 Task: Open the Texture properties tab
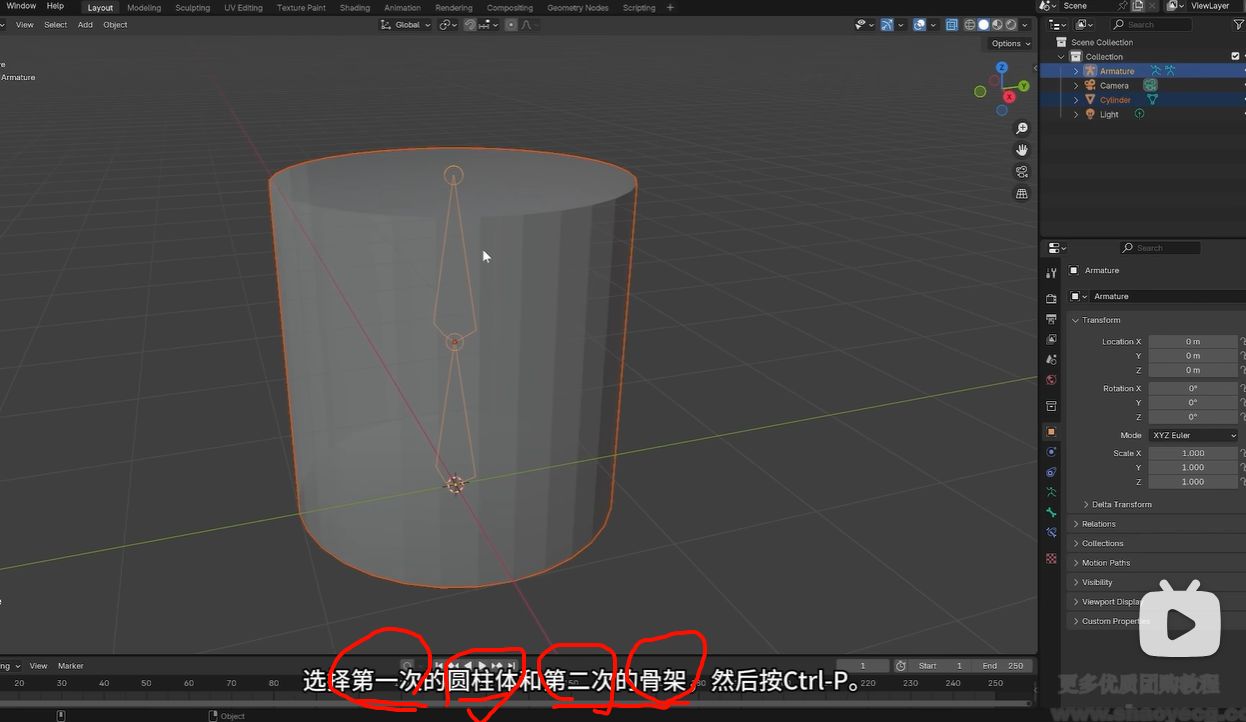pos(1051,558)
